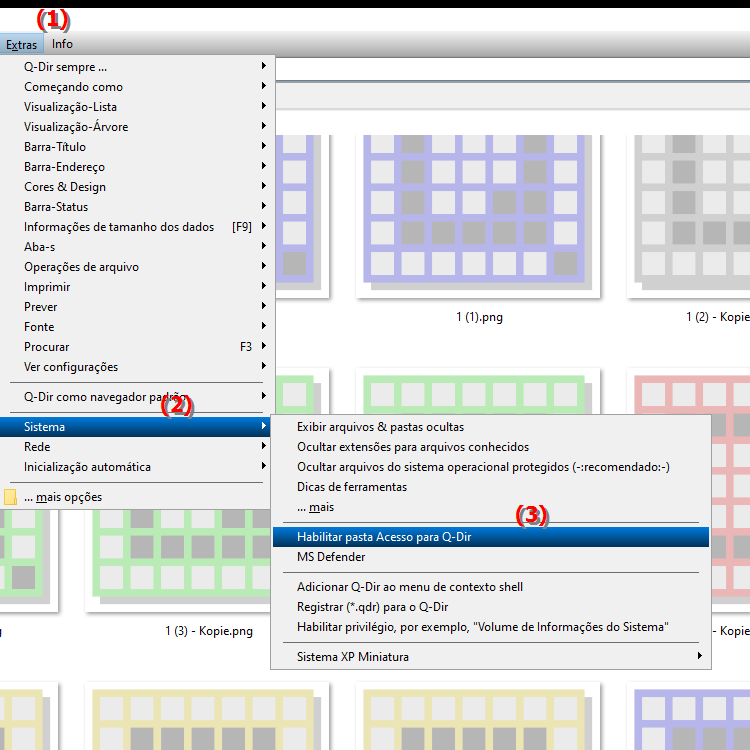This screenshot has width=750, height=750.
Task: Toggle Ocultar extensões para arquivos conhecidos
Action: (491, 447)
